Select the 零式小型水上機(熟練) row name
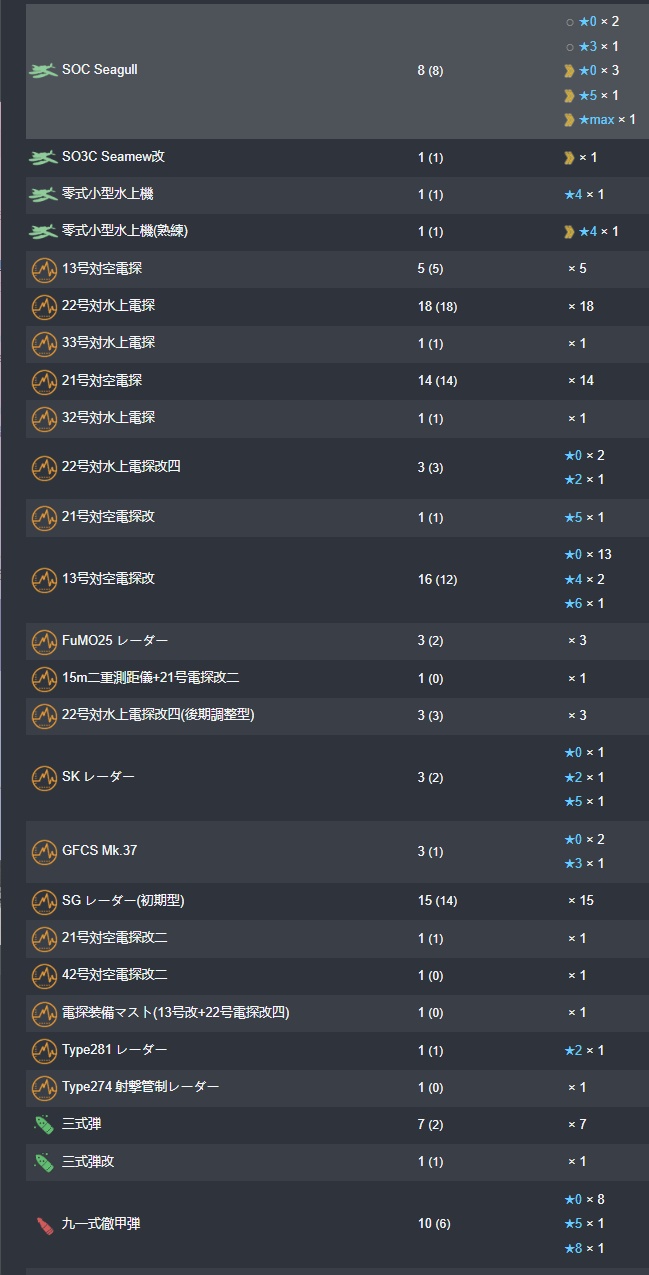The height and width of the screenshot is (1275, 649). click(x=125, y=232)
